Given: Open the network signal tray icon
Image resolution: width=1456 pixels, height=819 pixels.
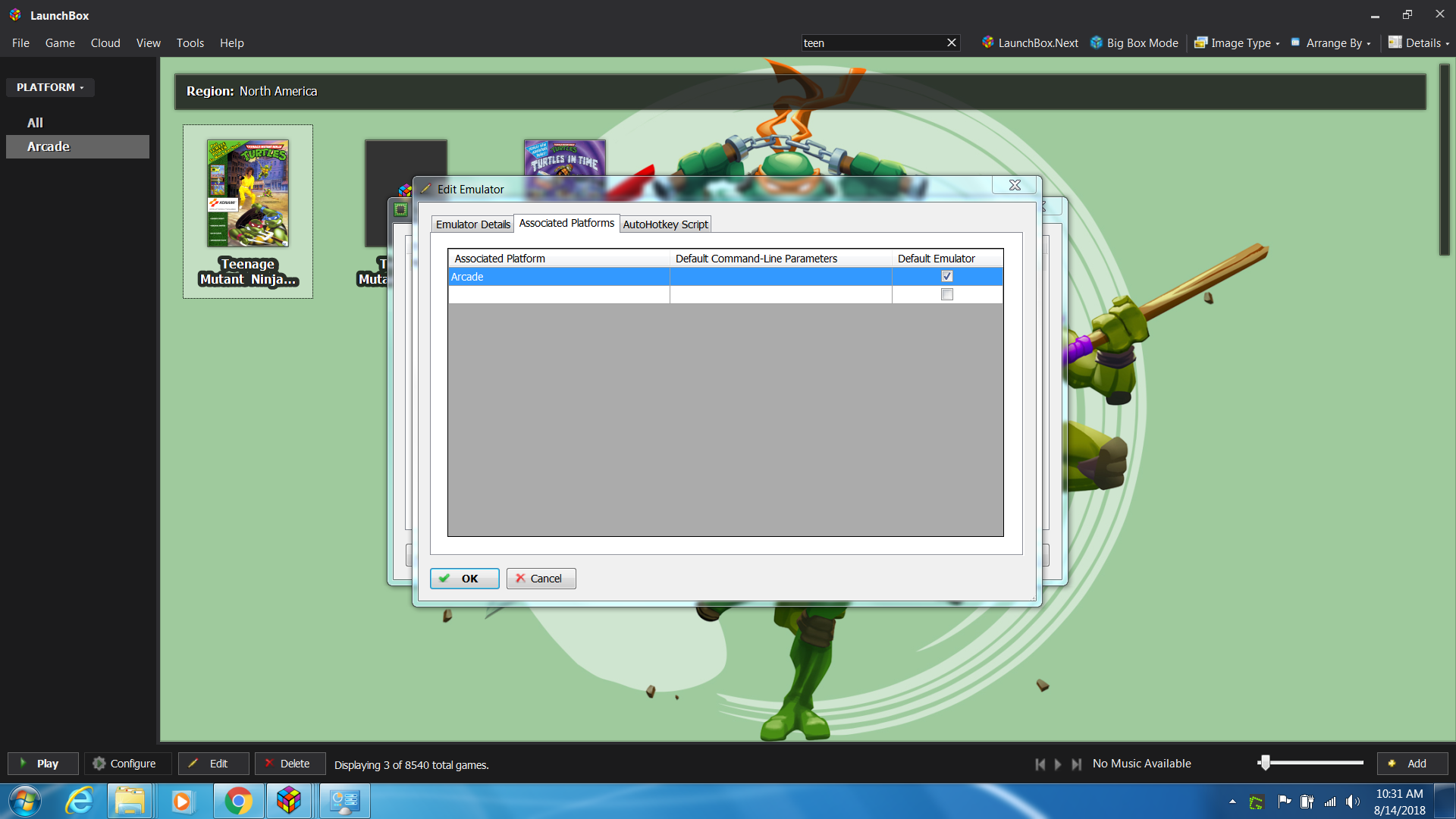Looking at the screenshot, I should tap(1330, 802).
